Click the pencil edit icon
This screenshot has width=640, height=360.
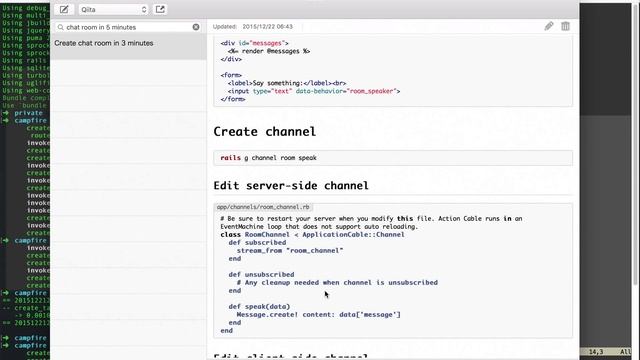(x=549, y=26)
